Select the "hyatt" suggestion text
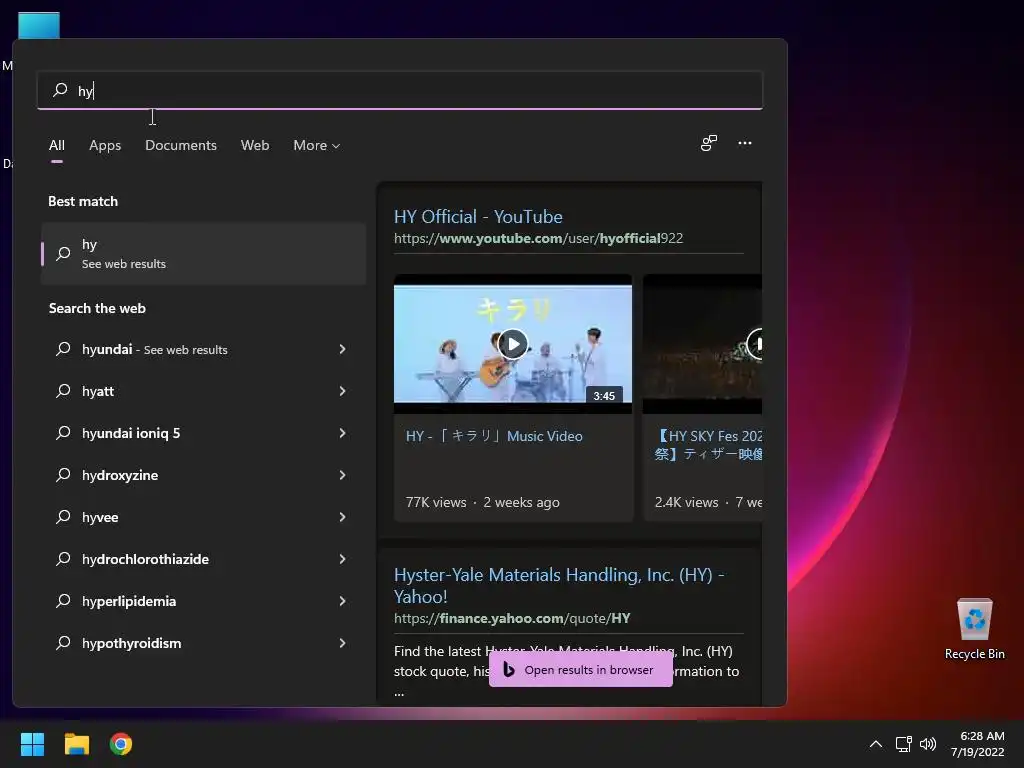 tap(98, 391)
